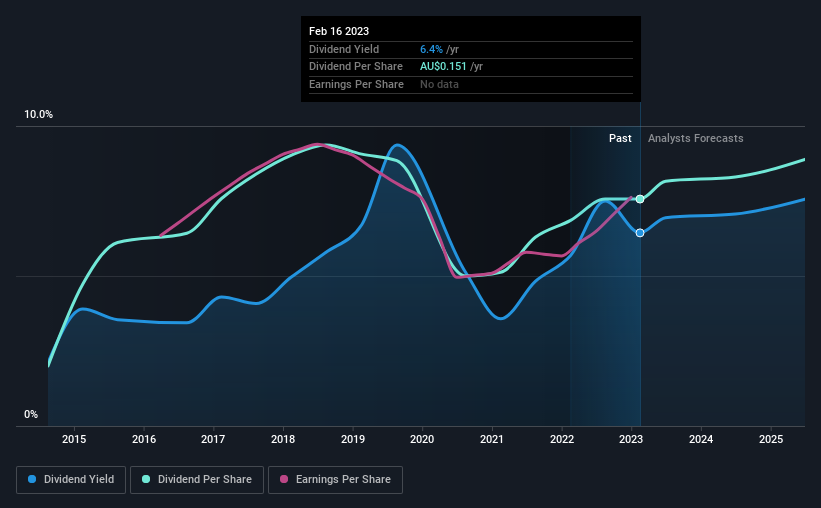
Task: Click the 2023 x-axis label
Action: (631, 439)
